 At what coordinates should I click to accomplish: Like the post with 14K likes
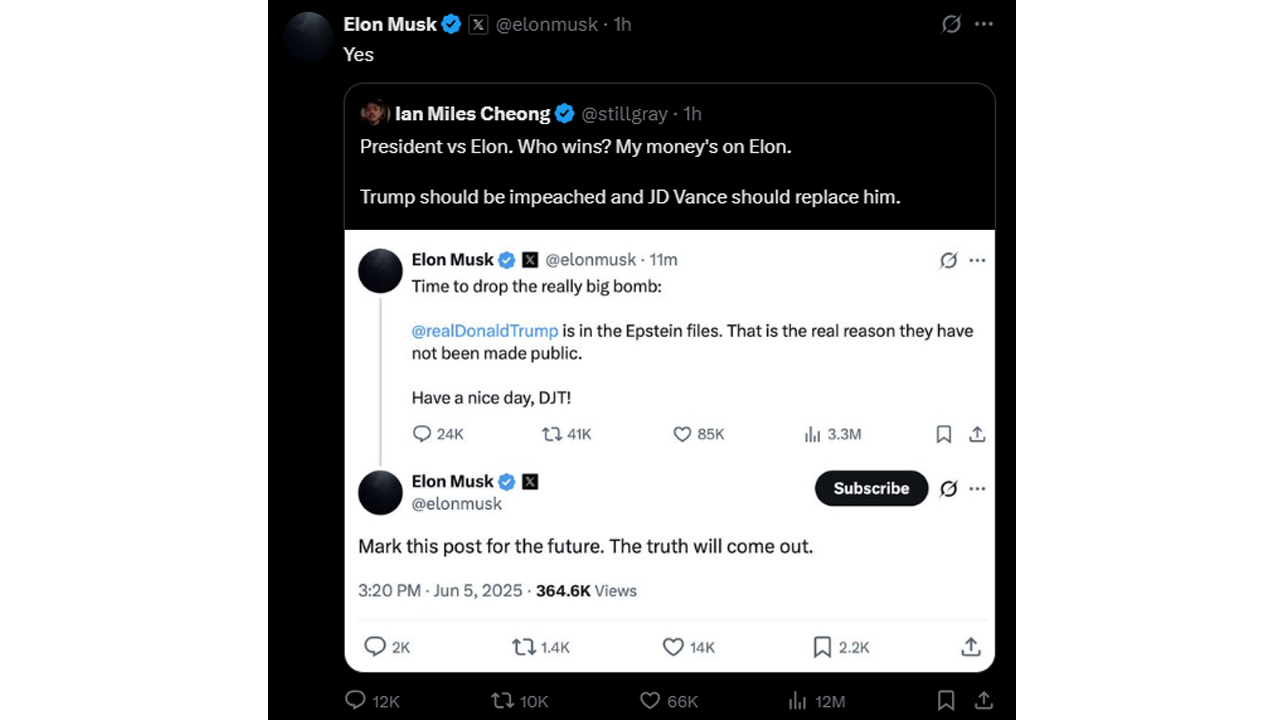[674, 647]
